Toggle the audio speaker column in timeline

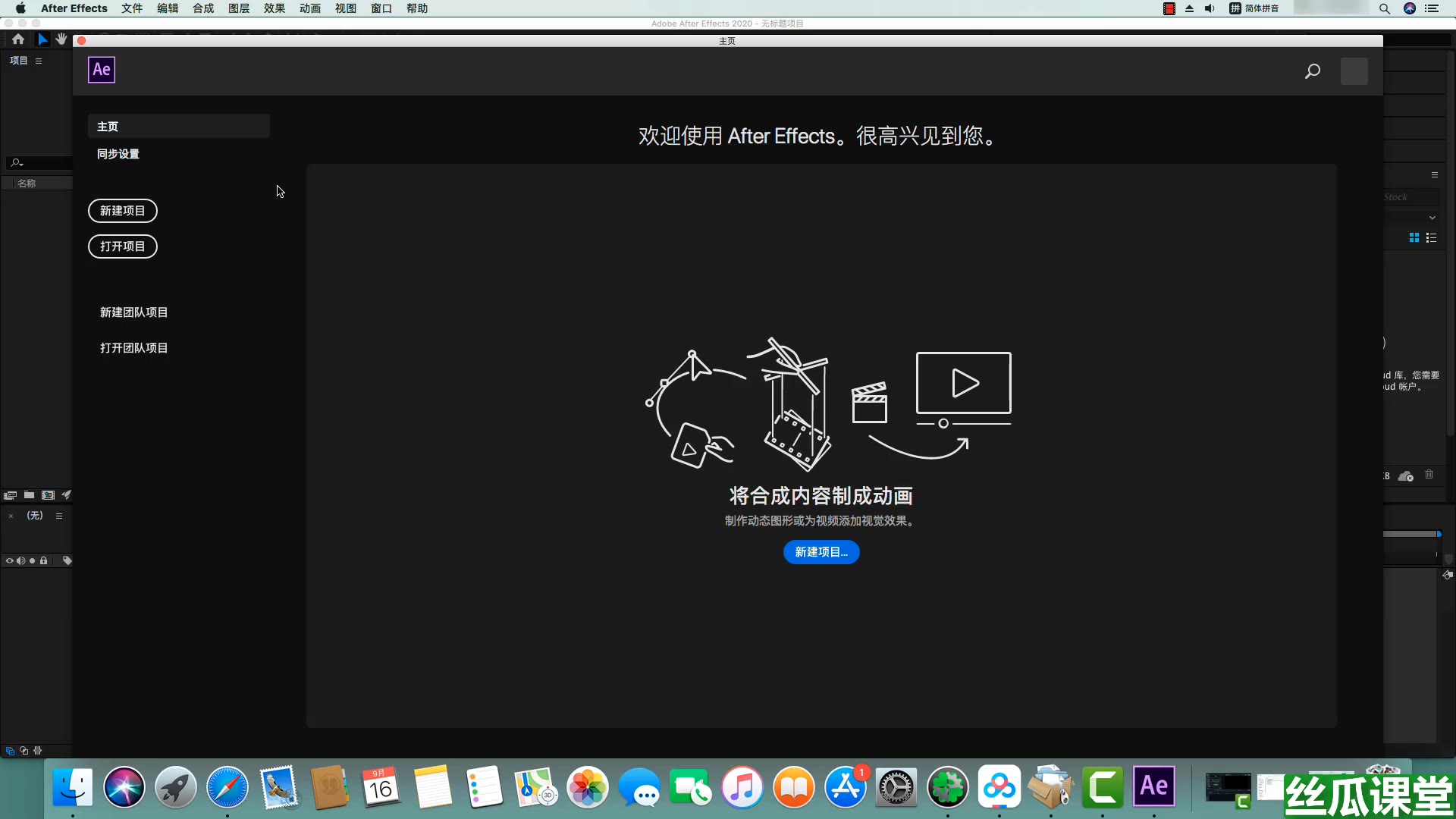coord(21,561)
